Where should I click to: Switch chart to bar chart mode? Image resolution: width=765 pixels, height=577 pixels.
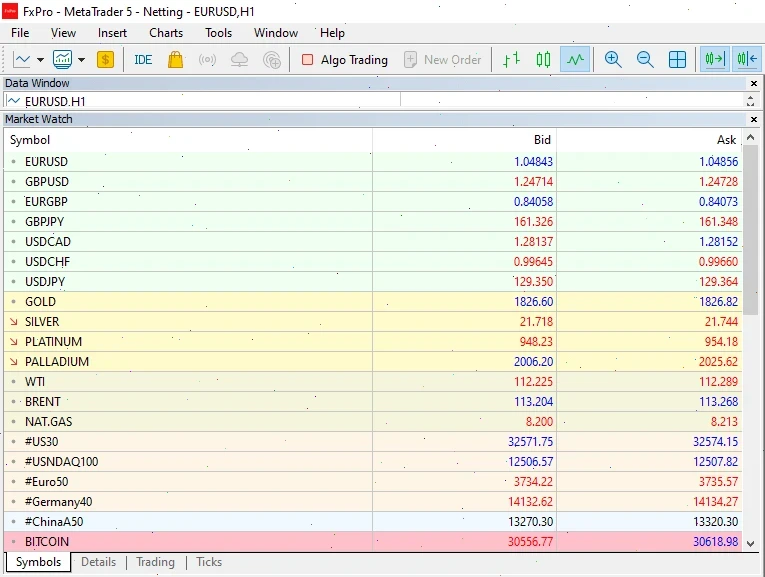coord(511,60)
